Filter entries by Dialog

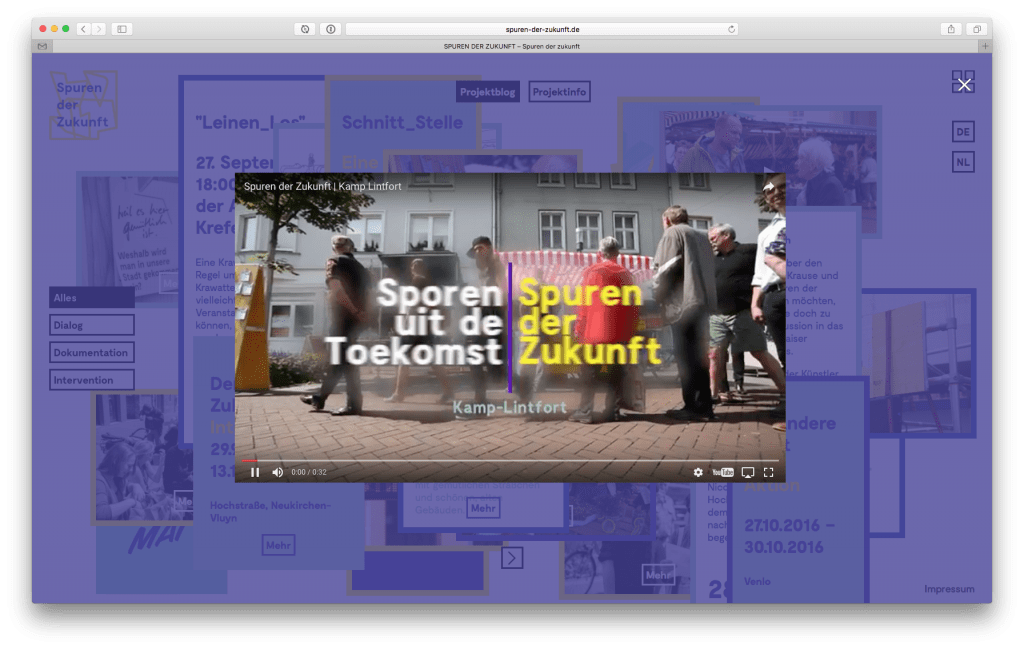92,325
